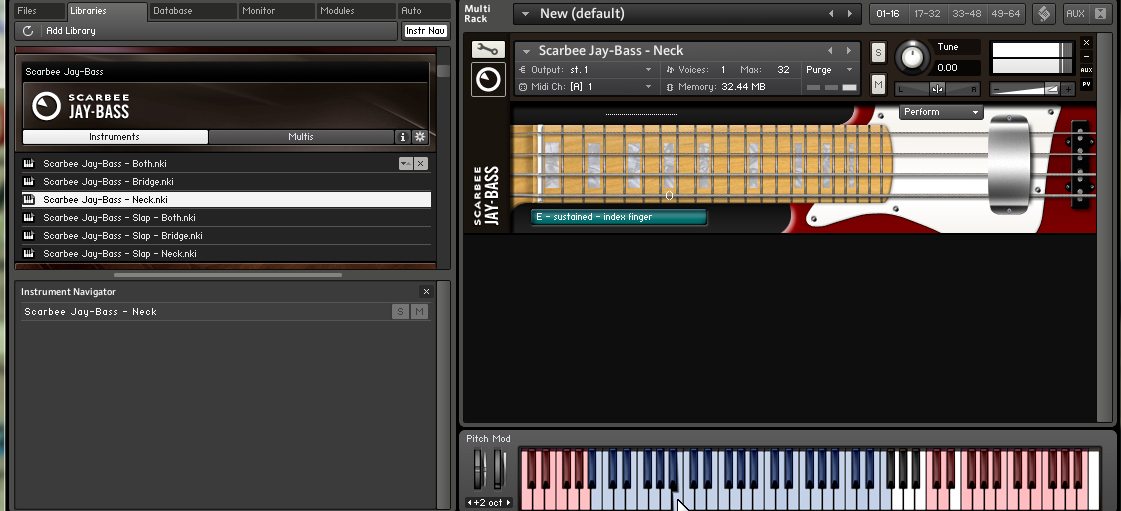The height and width of the screenshot is (511, 1121).
Task: Click the sort arrows icon in the Both.nki row
Action: pos(405,164)
